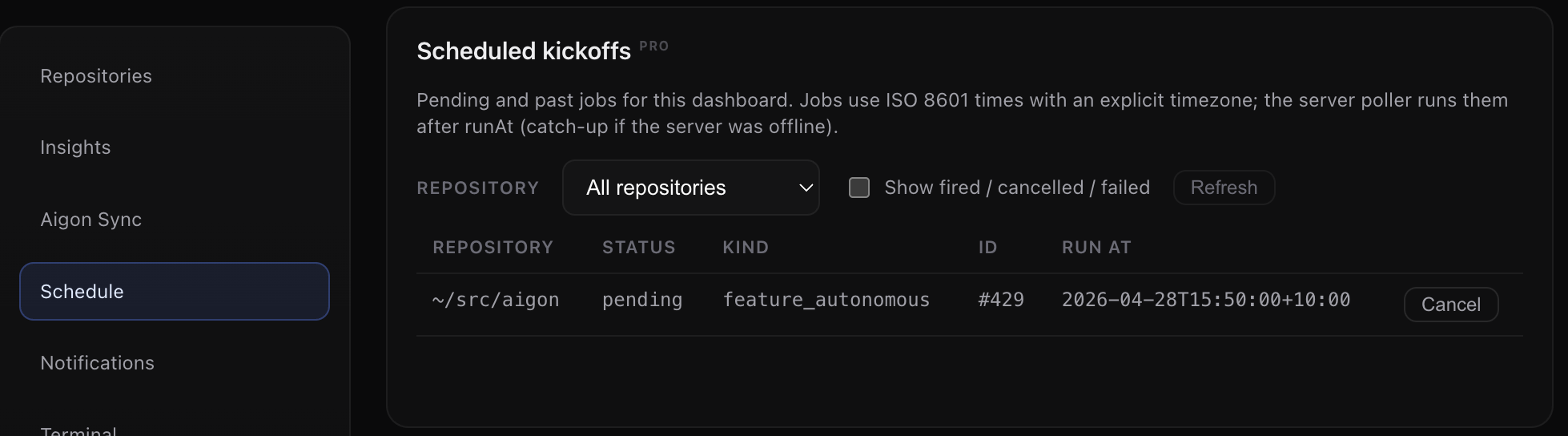Image resolution: width=1568 pixels, height=436 pixels.
Task: Open Aigon Sync in the sidebar
Action: point(90,220)
